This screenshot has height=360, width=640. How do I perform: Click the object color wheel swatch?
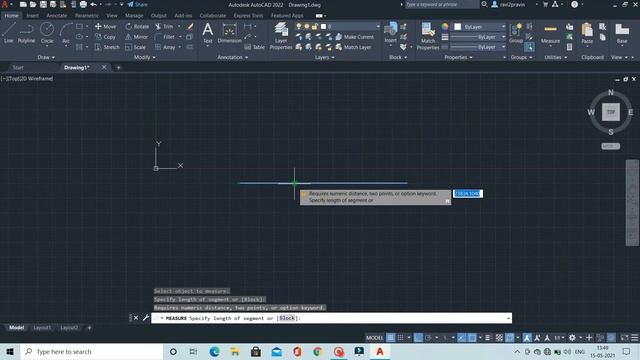click(x=444, y=27)
